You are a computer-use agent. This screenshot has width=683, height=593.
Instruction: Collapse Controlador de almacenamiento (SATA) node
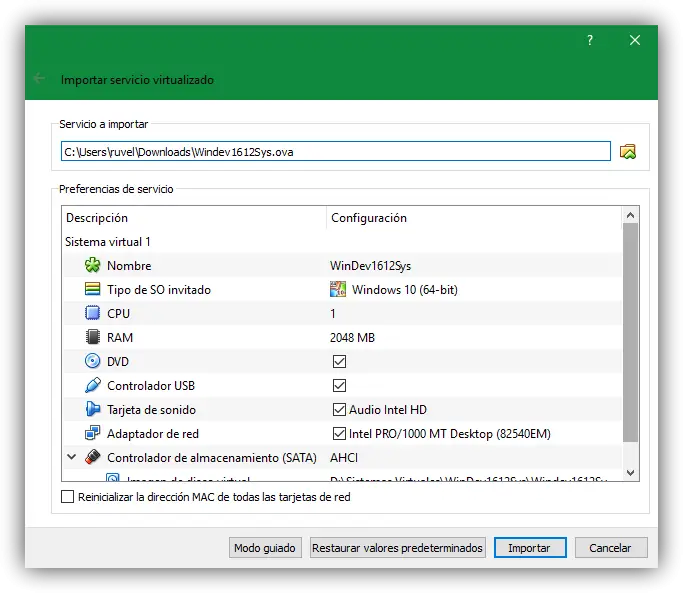tap(71, 457)
